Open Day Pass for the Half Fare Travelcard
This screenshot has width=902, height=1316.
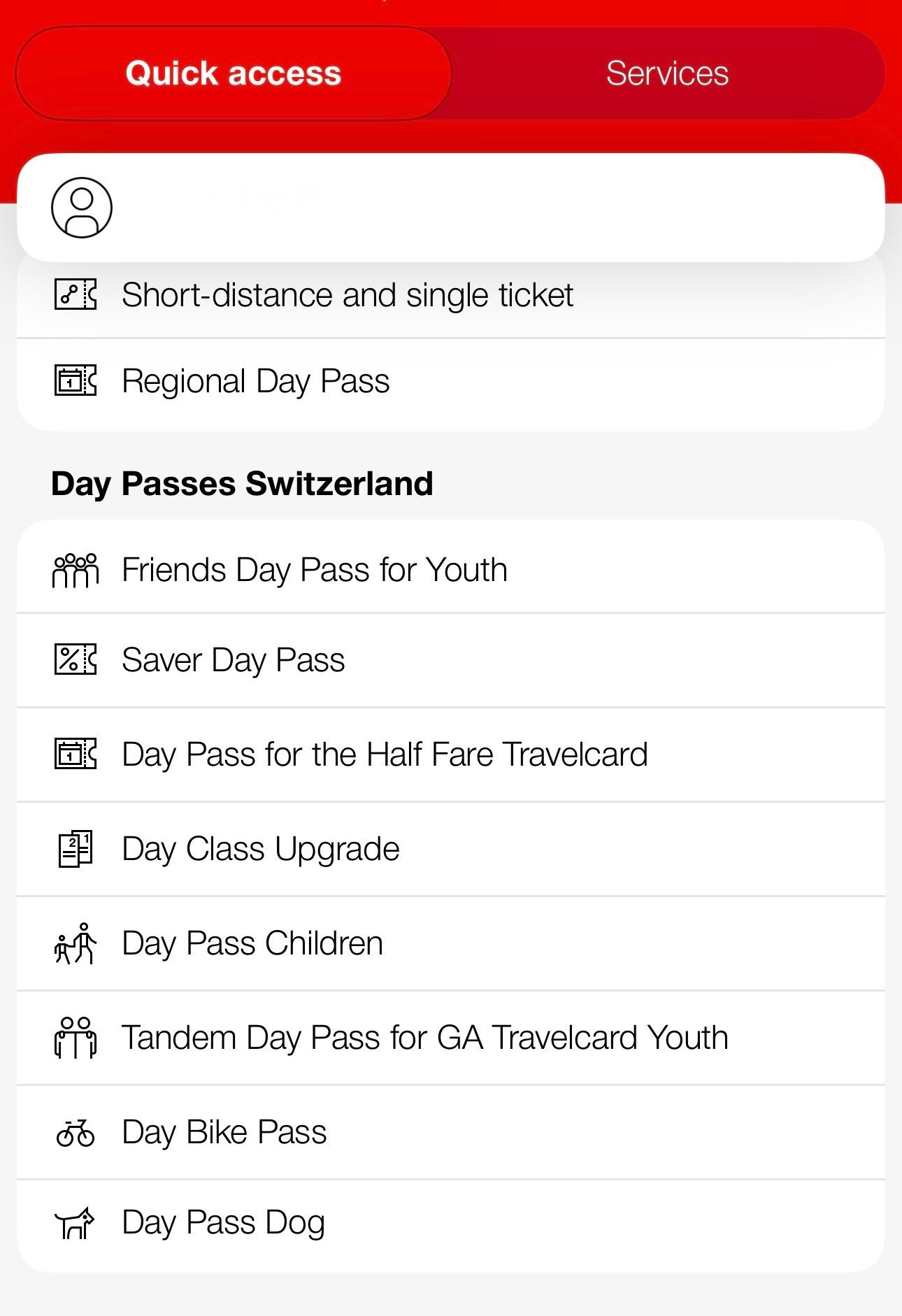[x=385, y=754]
